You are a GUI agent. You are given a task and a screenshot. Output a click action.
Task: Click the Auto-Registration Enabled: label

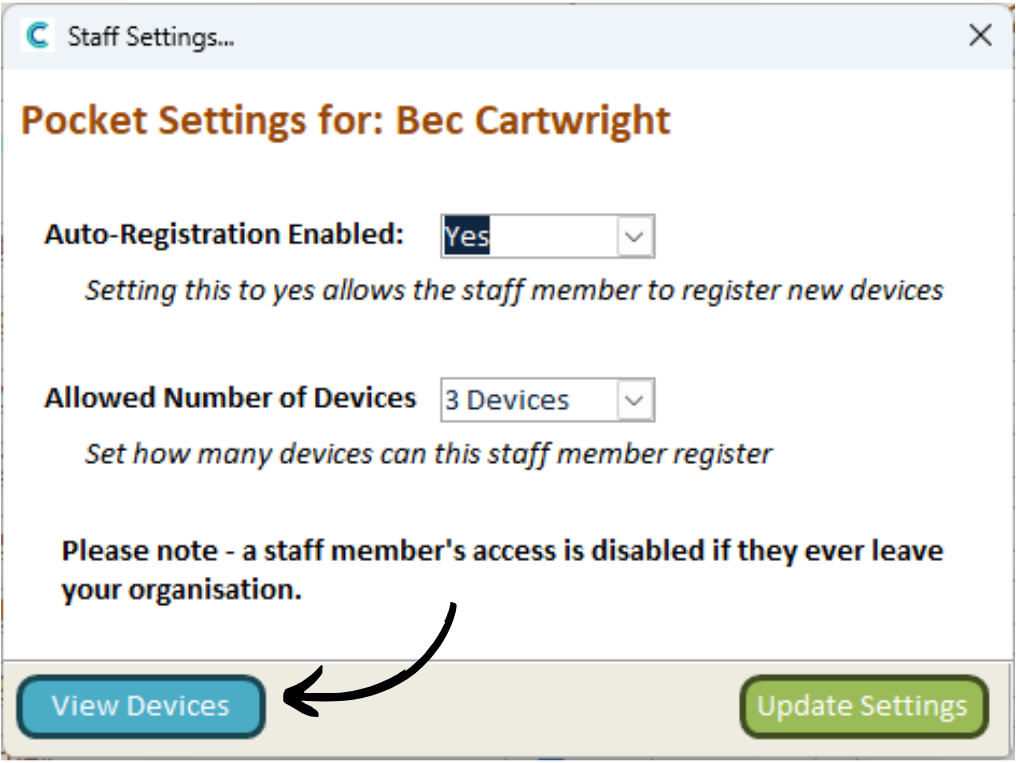click(x=224, y=234)
